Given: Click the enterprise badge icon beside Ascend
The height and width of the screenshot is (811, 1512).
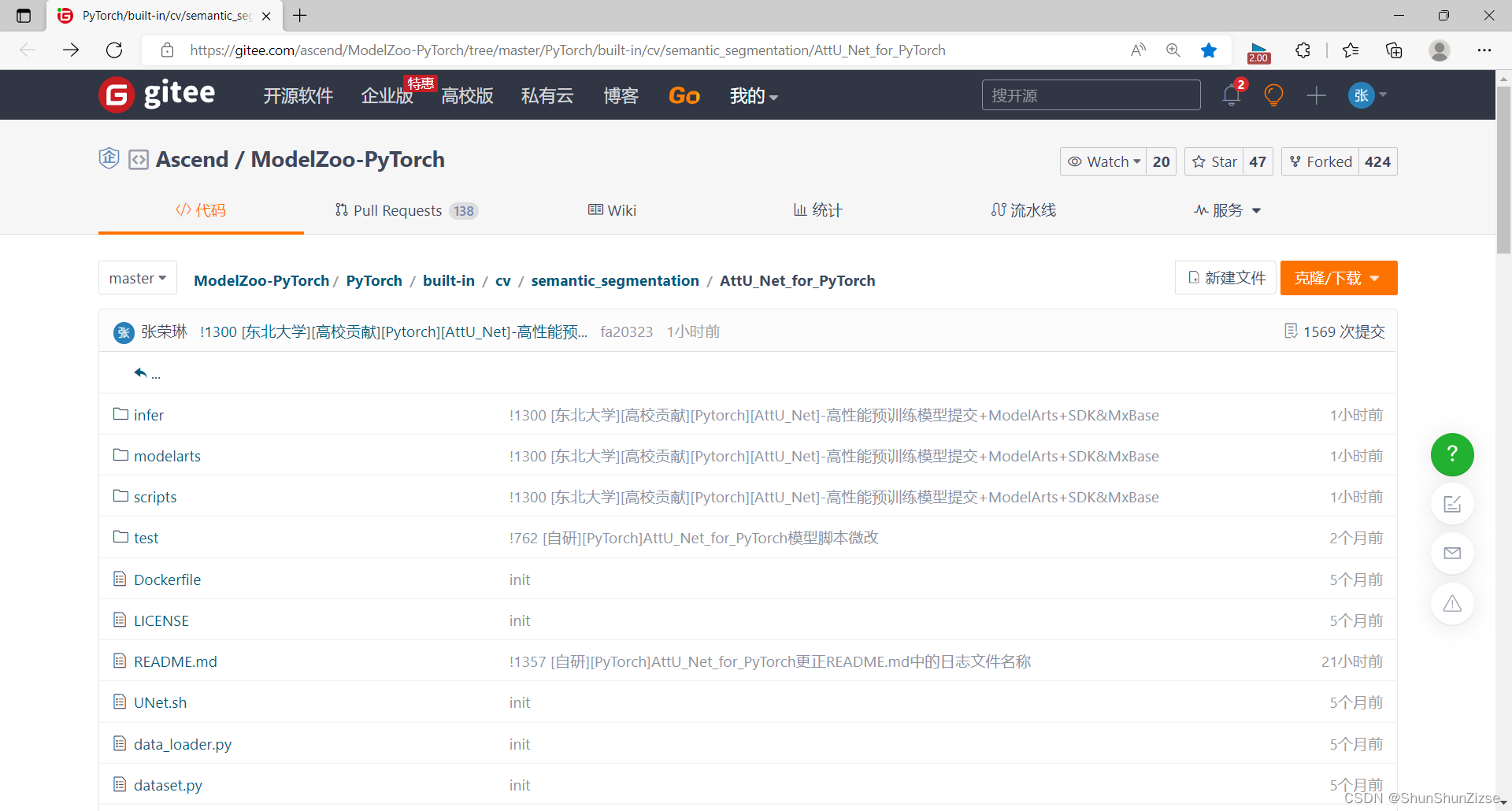Looking at the screenshot, I should pos(109,158).
